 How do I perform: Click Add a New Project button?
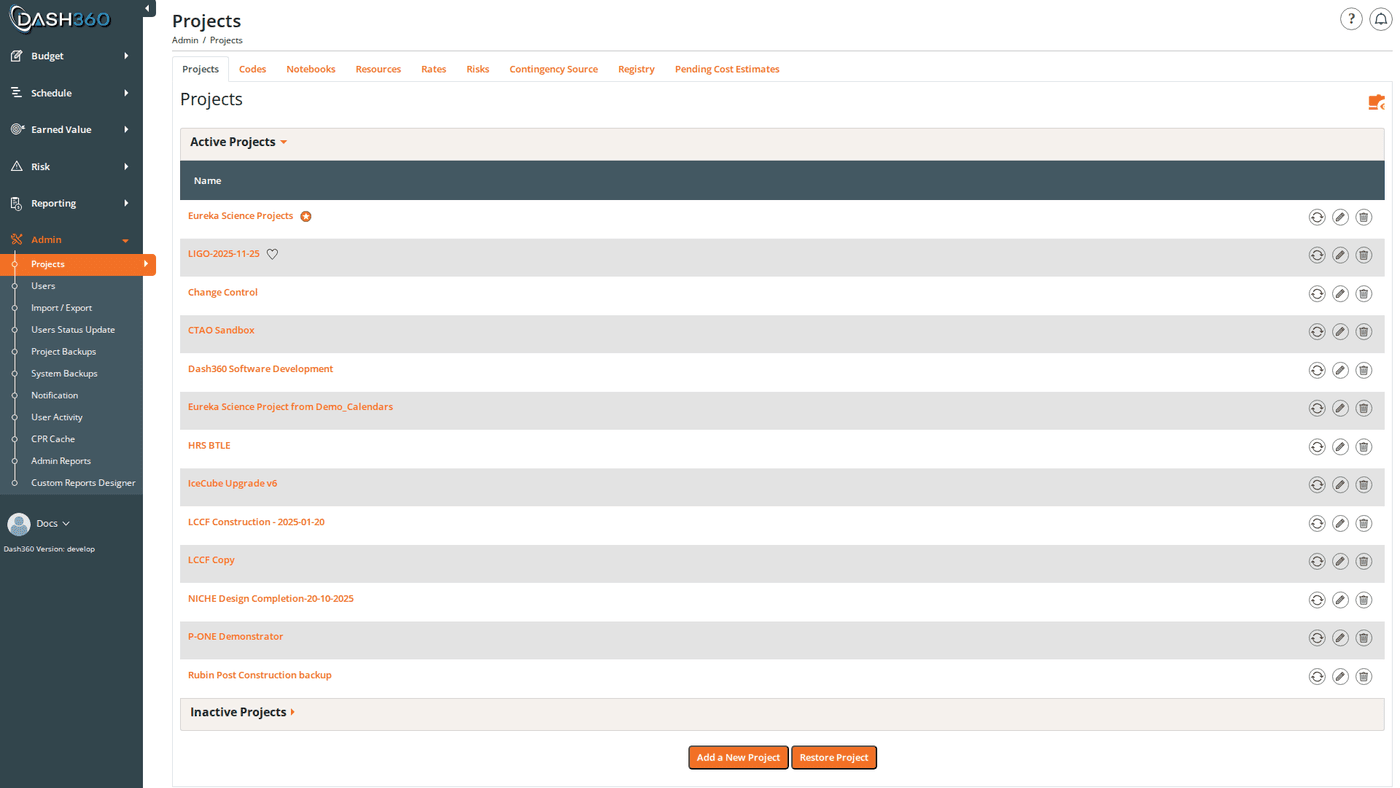click(738, 758)
